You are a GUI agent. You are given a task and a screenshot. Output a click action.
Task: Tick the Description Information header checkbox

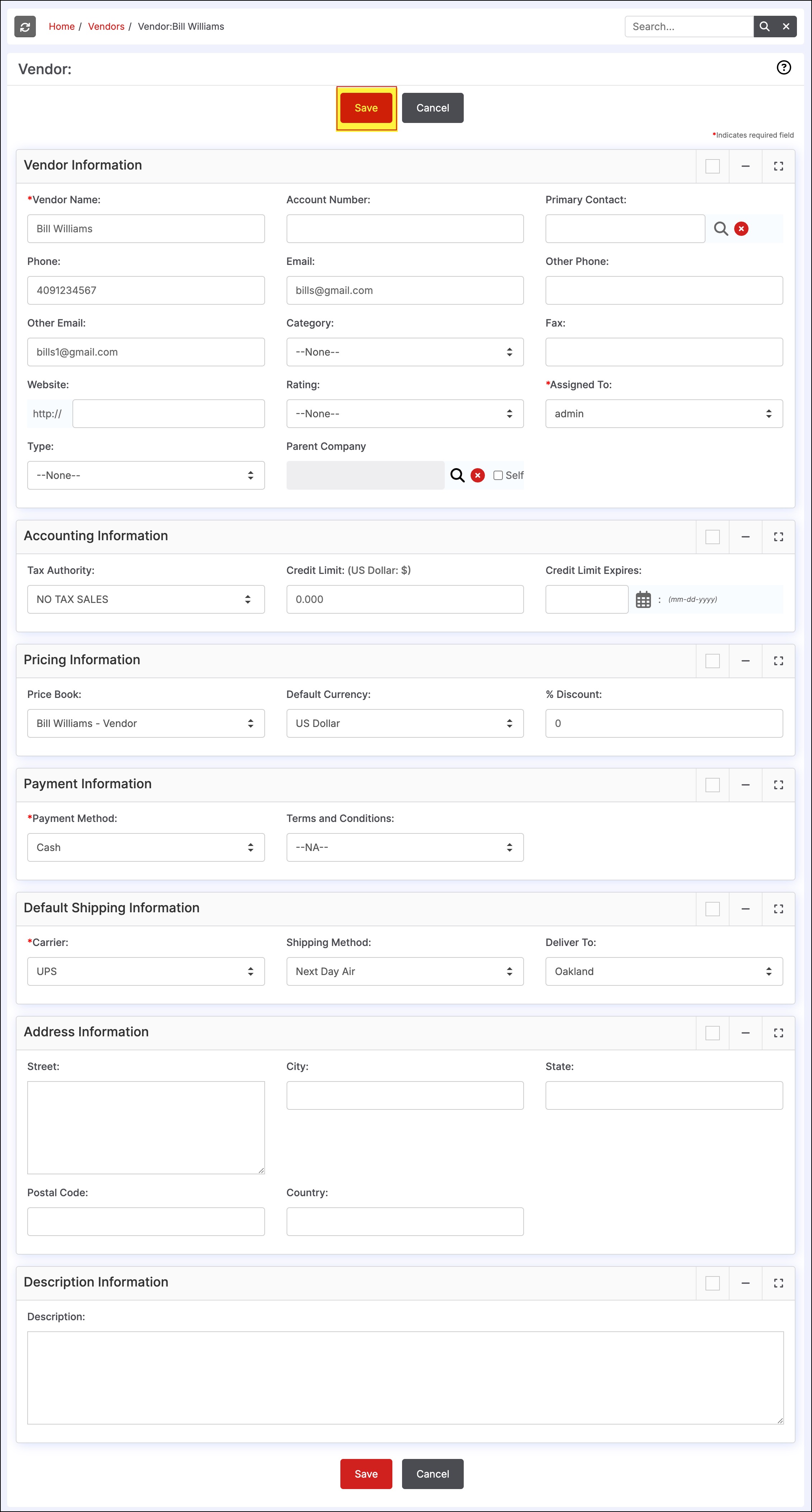click(712, 1283)
